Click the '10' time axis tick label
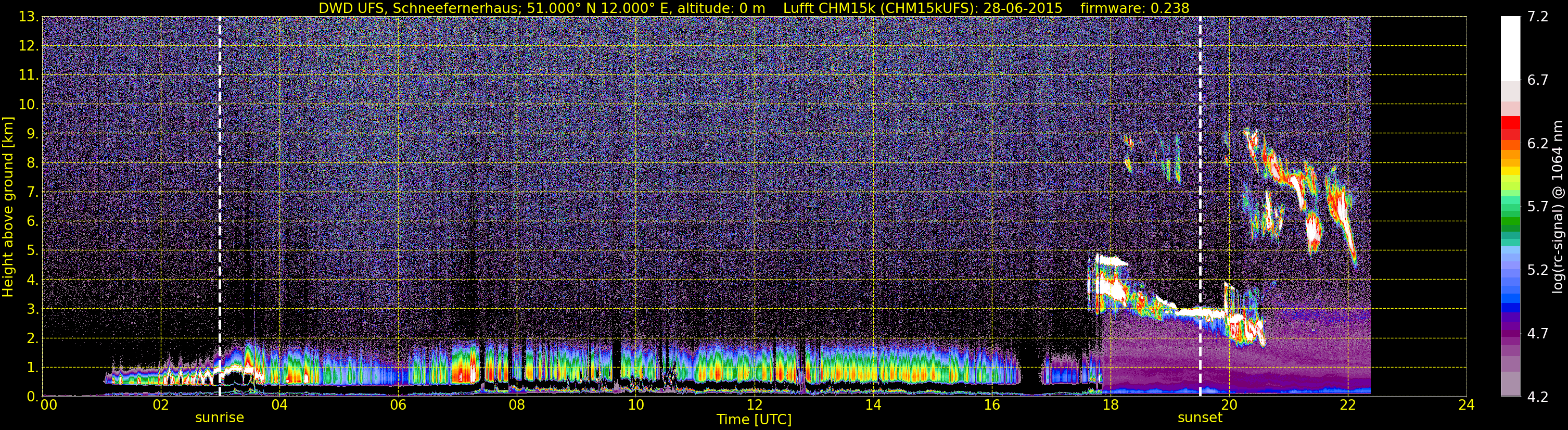The width and height of the screenshot is (1568, 430). click(635, 406)
